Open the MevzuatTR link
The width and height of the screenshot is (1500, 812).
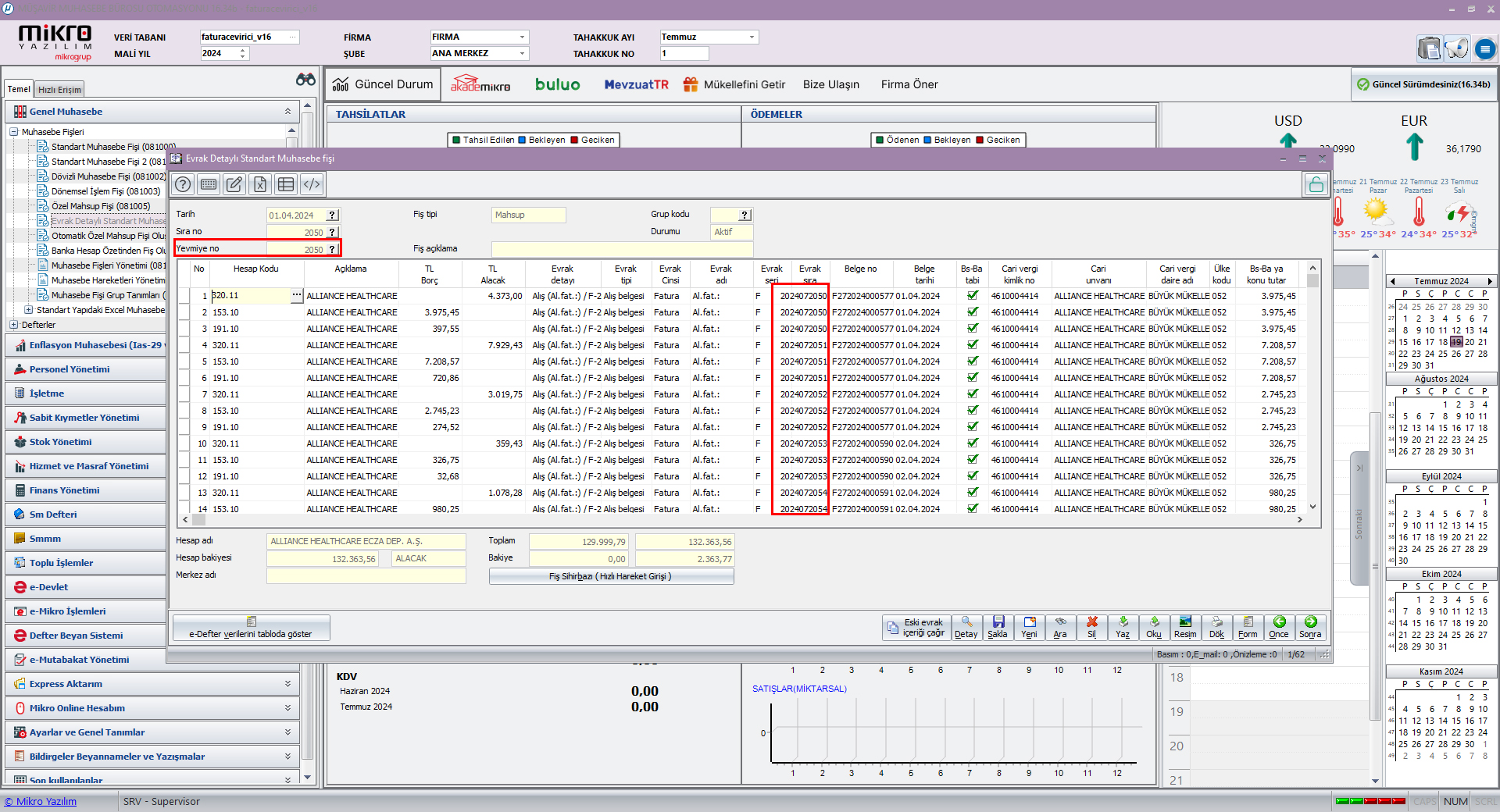[636, 84]
